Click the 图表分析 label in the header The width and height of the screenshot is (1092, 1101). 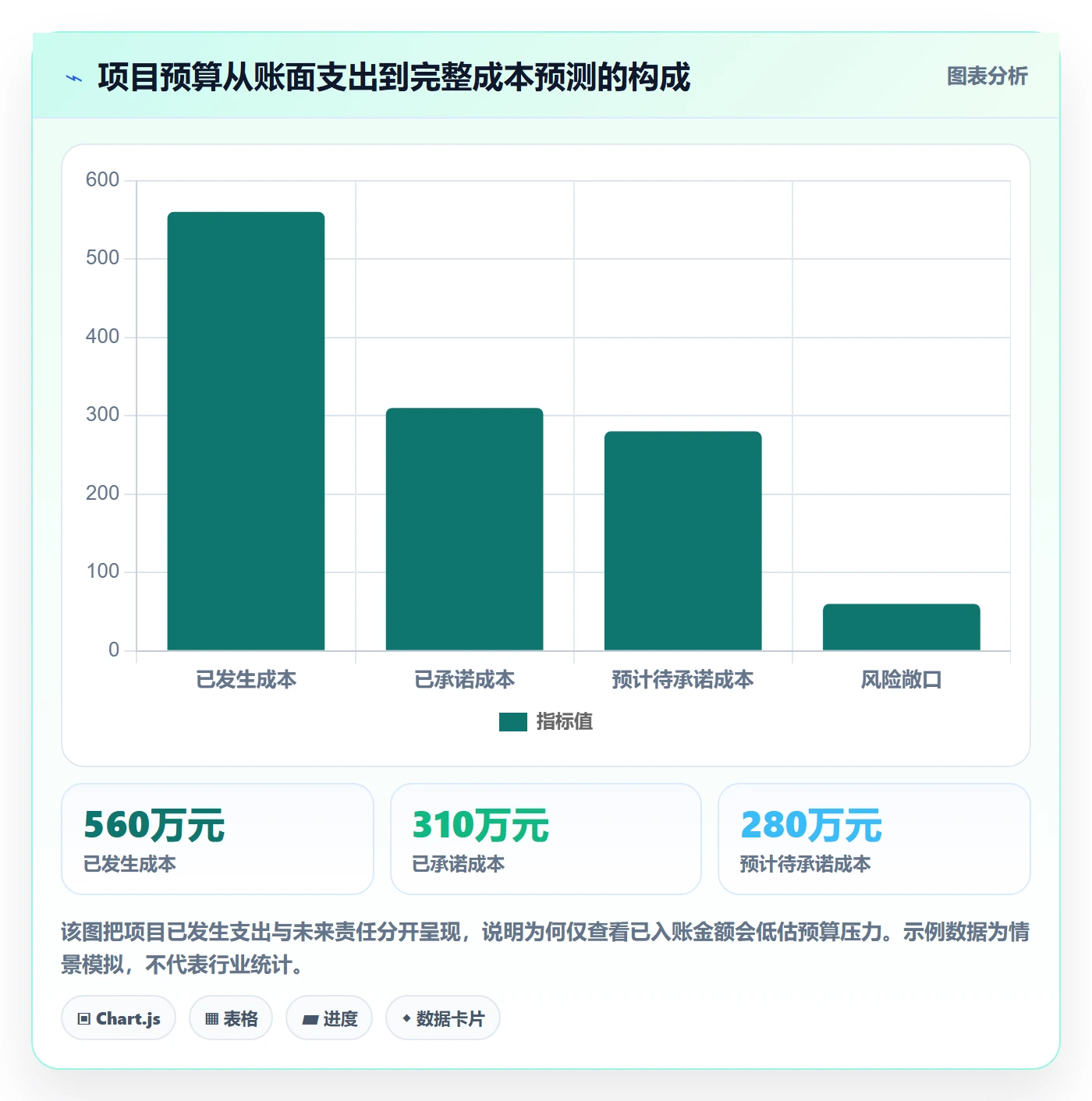(x=987, y=76)
